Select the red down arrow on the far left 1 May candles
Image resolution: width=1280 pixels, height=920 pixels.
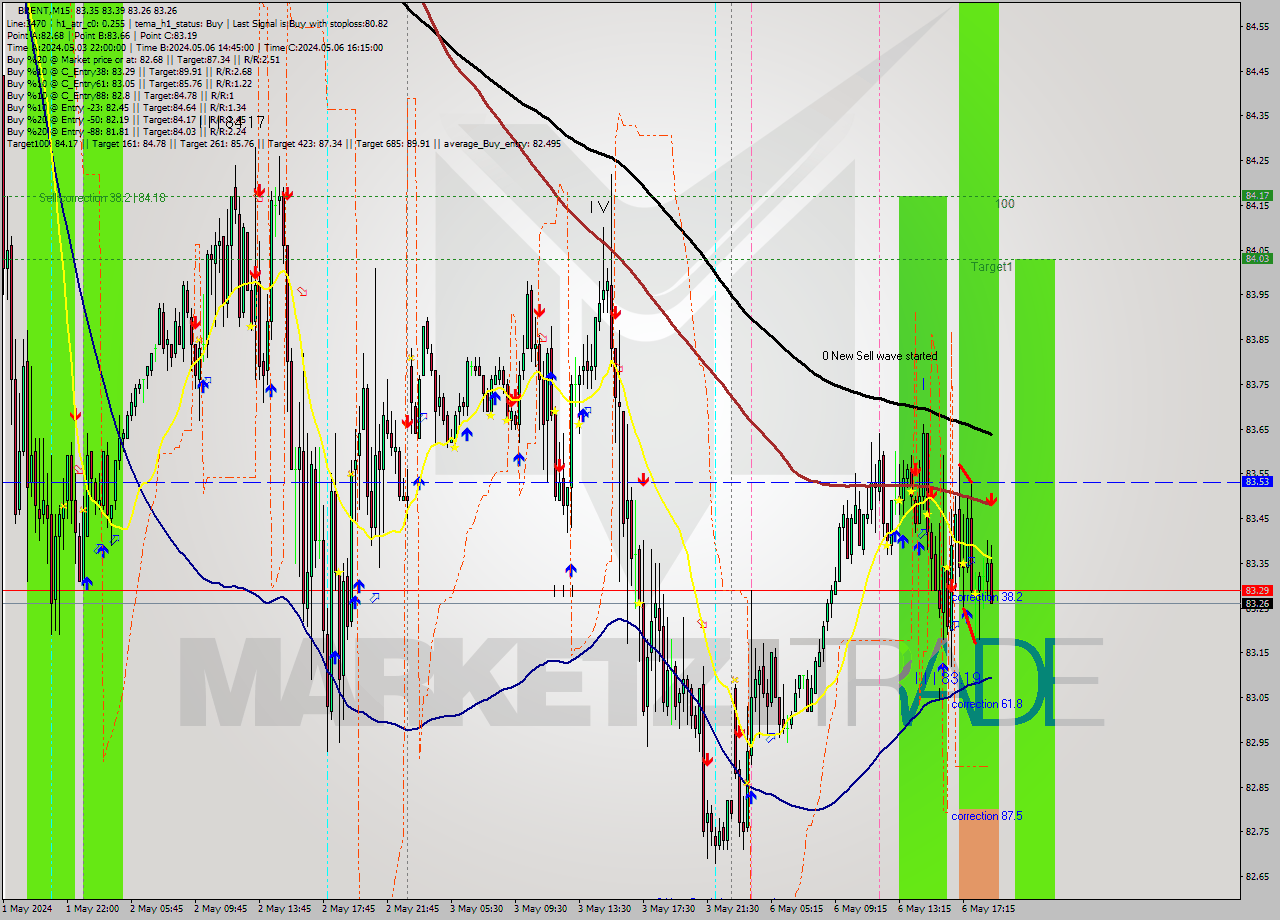[x=75, y=415]
